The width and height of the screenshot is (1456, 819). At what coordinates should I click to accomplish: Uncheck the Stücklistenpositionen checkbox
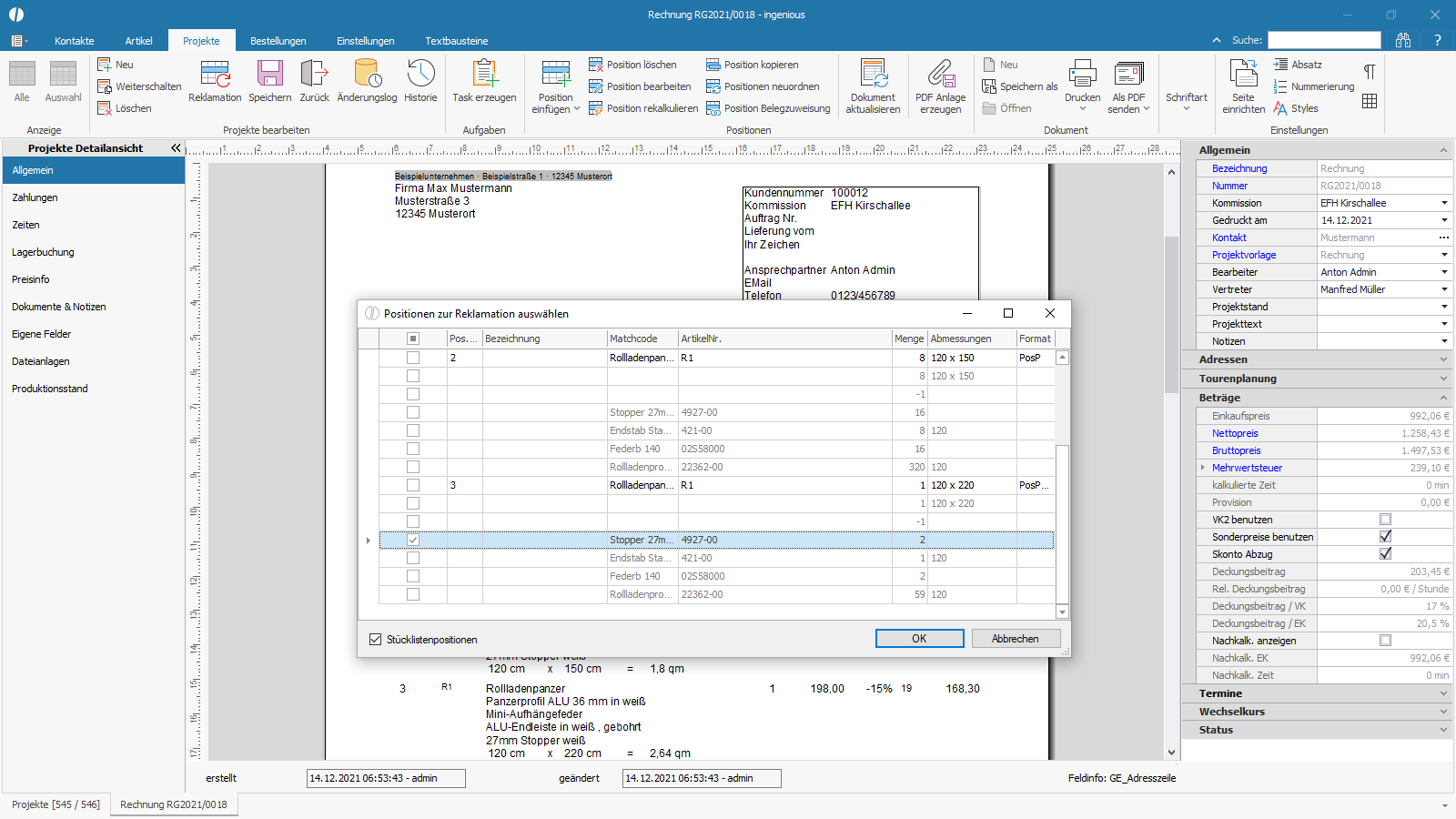point(375,640)
